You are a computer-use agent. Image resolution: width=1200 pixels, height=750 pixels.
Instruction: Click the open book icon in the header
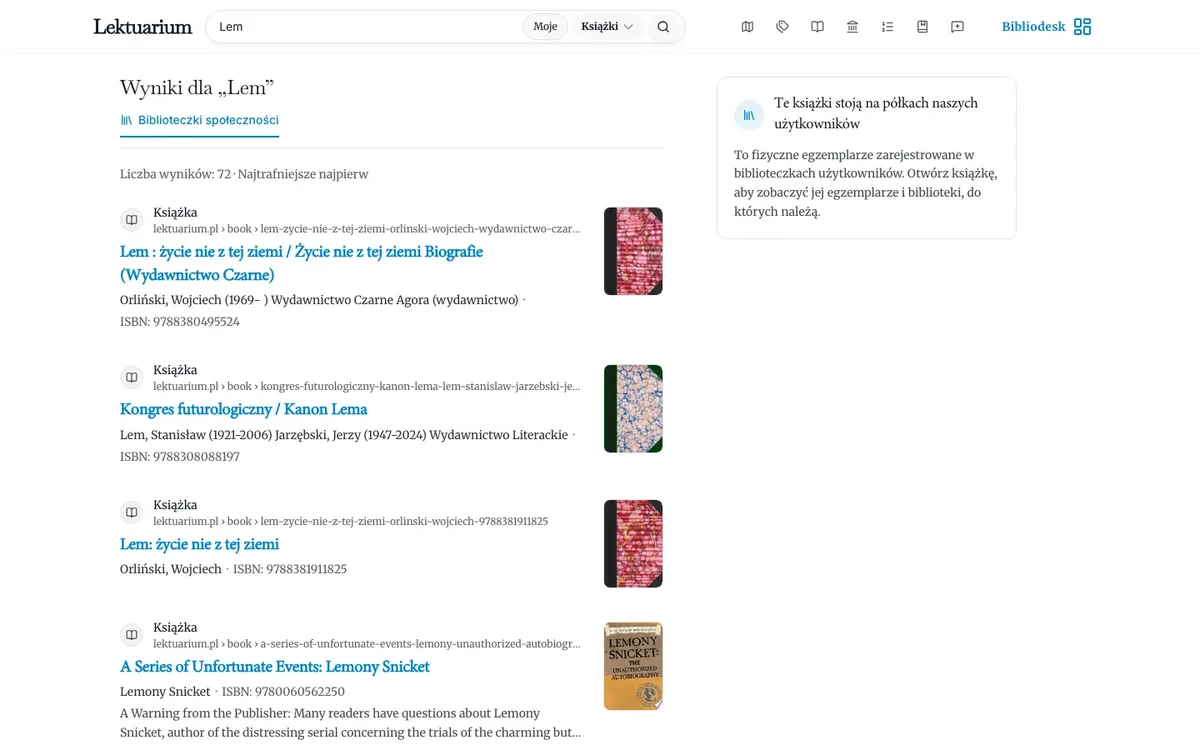click(x=817, y=27)
